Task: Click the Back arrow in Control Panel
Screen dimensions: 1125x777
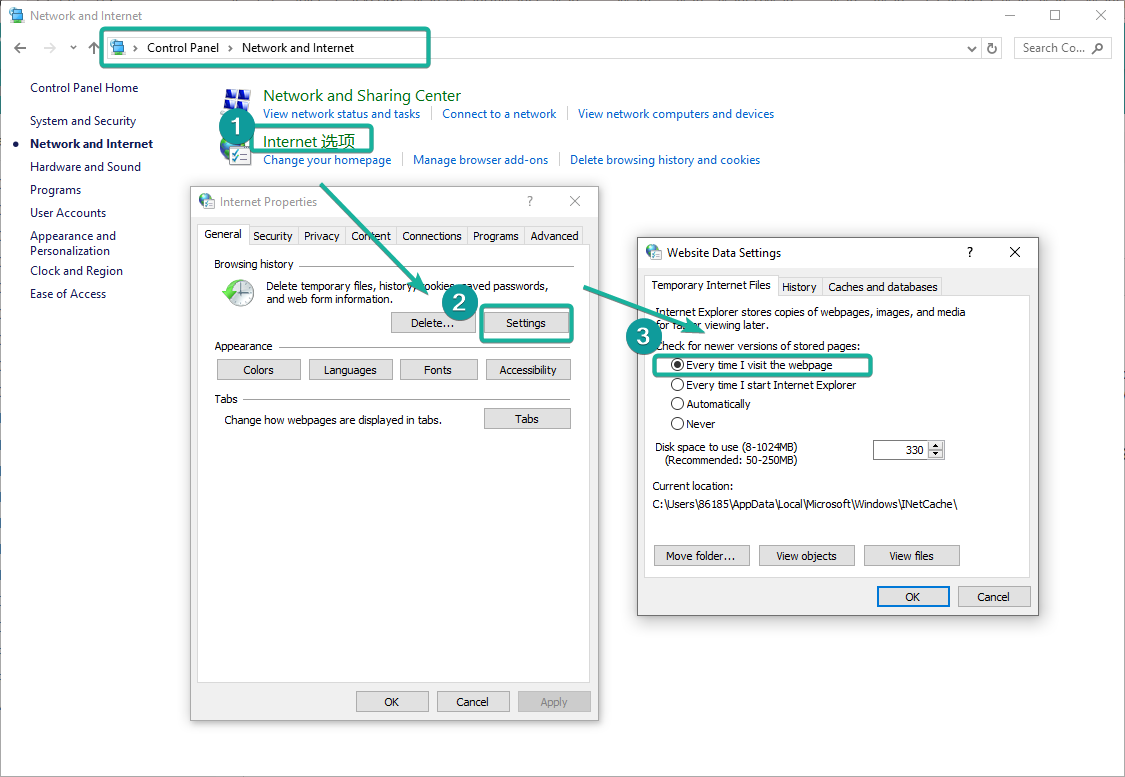Action: pos(20,48)
